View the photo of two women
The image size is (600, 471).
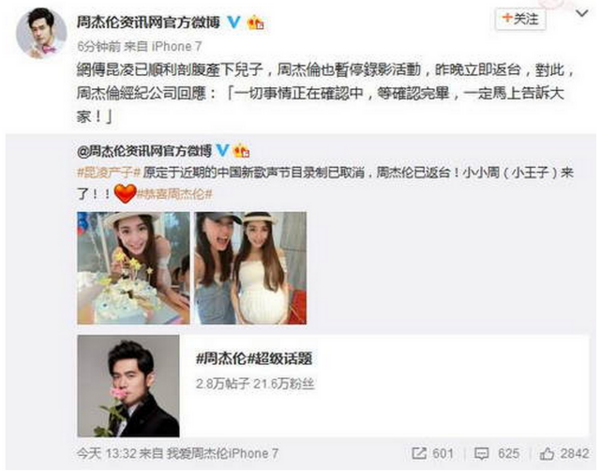tap(250, 268)
